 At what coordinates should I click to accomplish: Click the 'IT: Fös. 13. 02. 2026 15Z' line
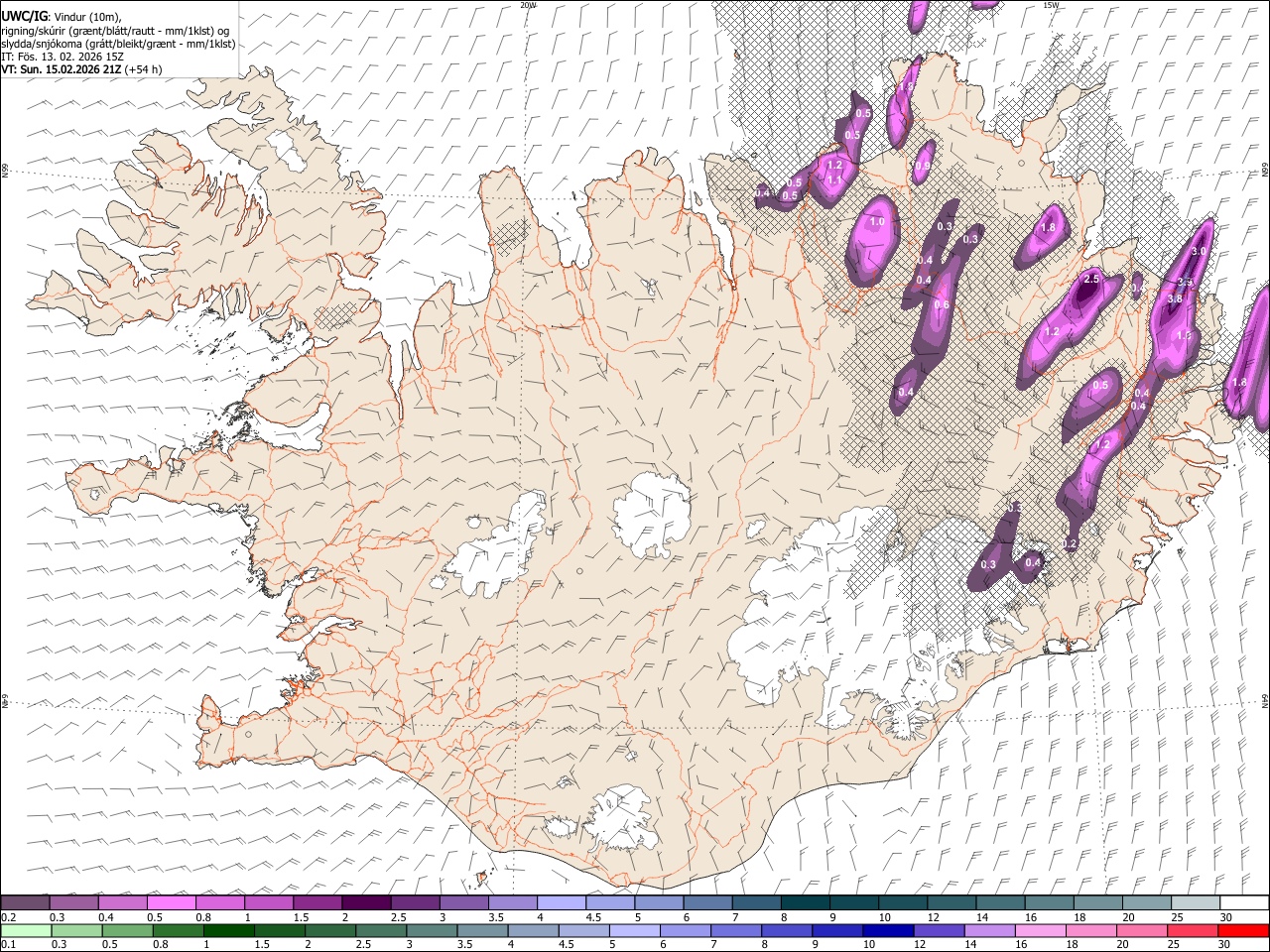63,57
